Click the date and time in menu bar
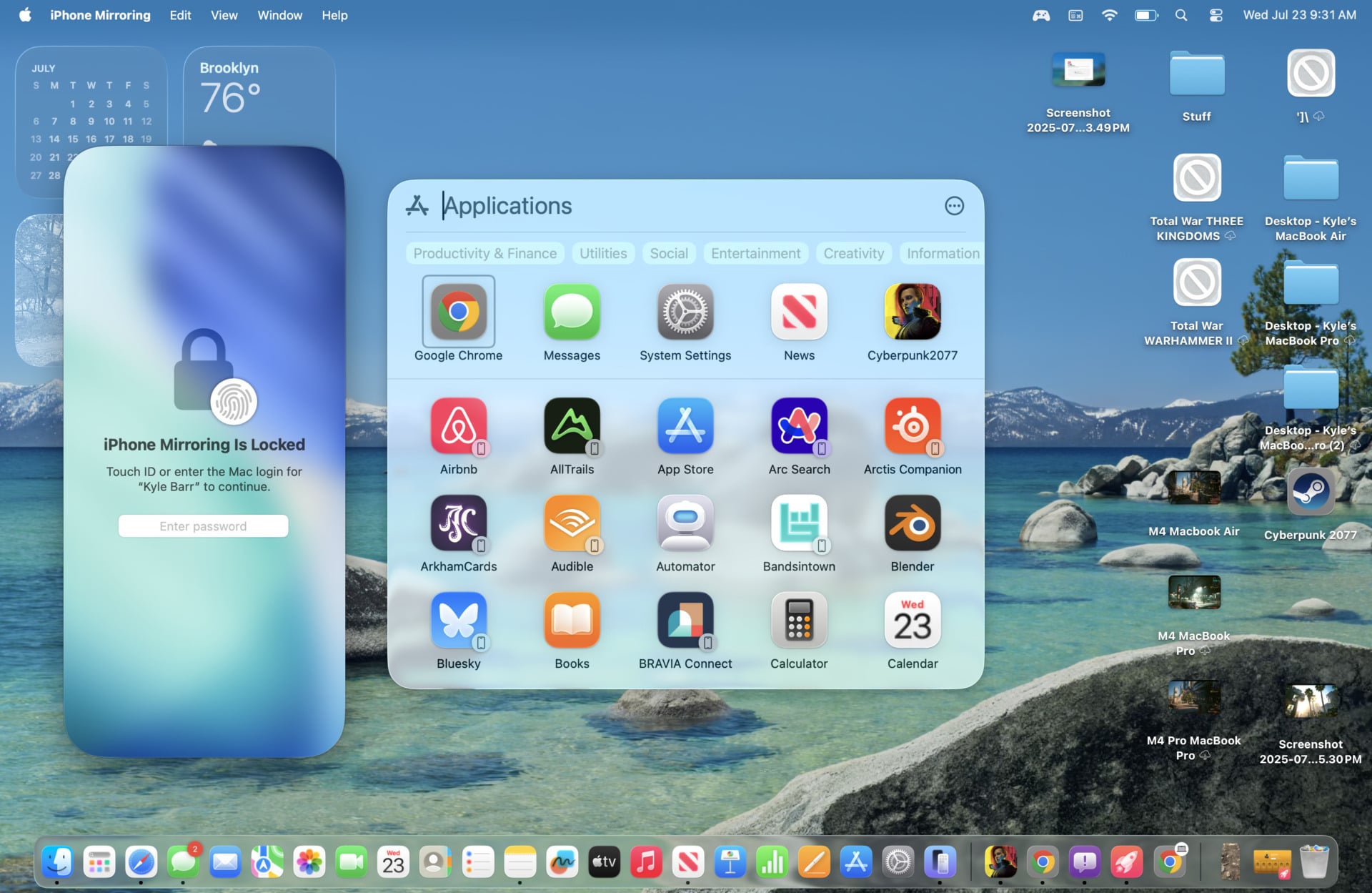 pyautogui.click(x=1299, y=15)
